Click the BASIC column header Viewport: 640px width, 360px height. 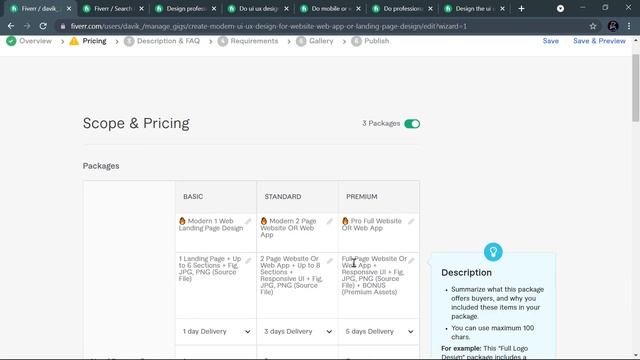tap(193, 197)
